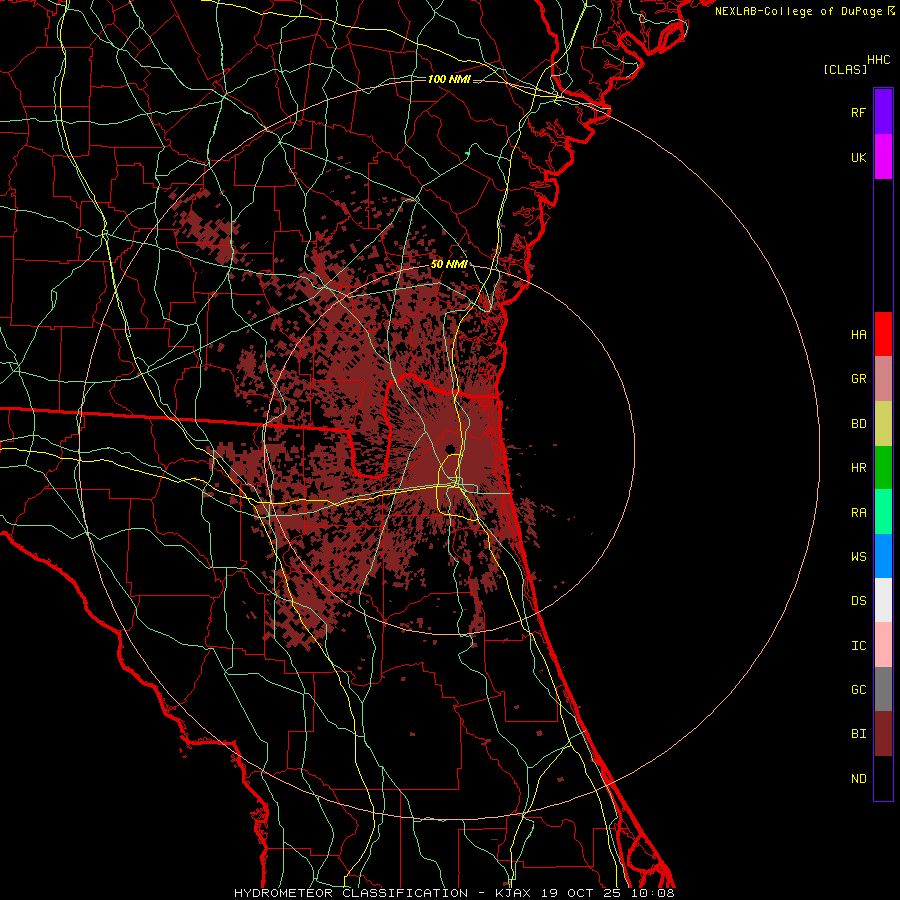This screenshot has width=900, height=900.
Task: Click the 'RA' legend label
Action: 859,513
